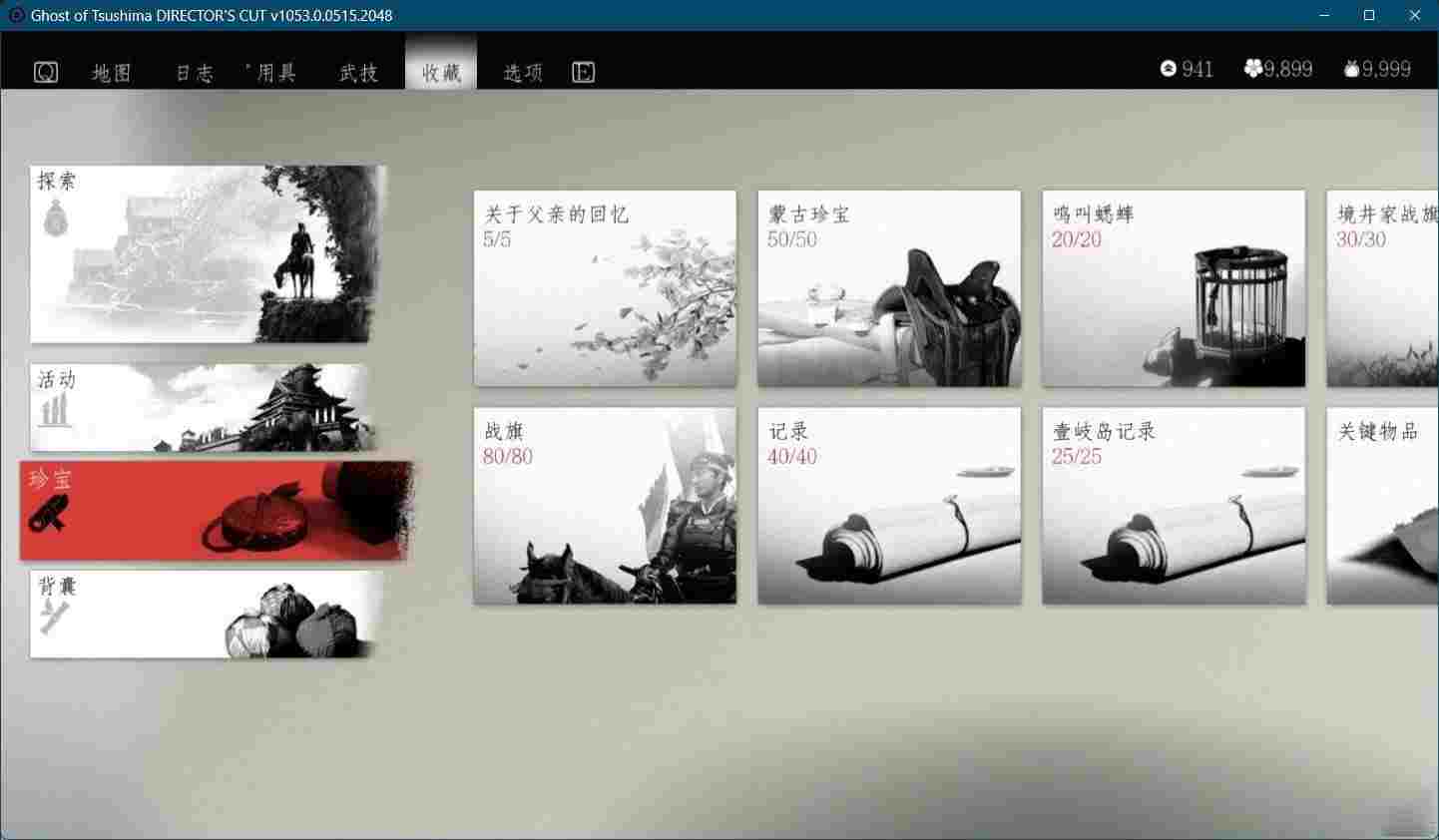Click the Ghost of Tsushima title bar icon

pyautogui.click(x=16, y=15)
